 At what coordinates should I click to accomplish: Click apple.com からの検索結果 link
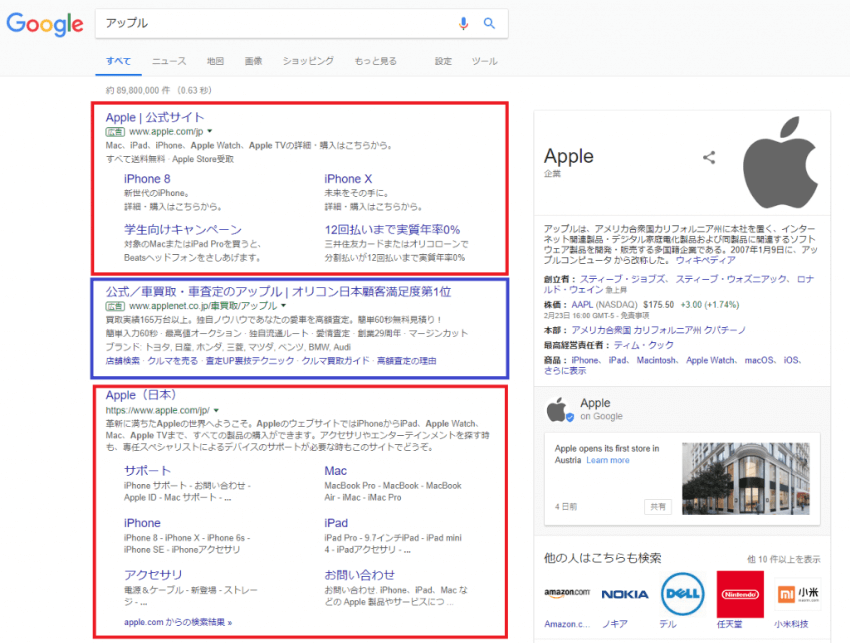pos(178,622)
